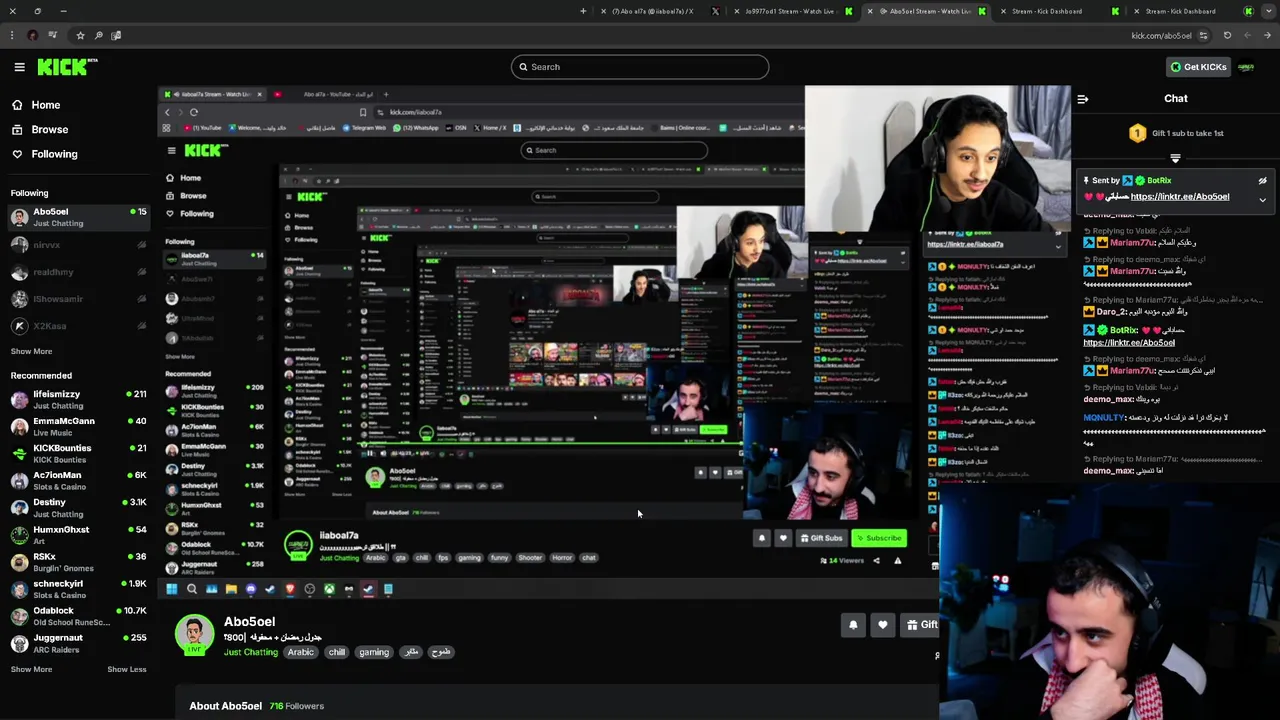Open Abo5oel channel avatar with LIVE badge

[x=195, y=636]
